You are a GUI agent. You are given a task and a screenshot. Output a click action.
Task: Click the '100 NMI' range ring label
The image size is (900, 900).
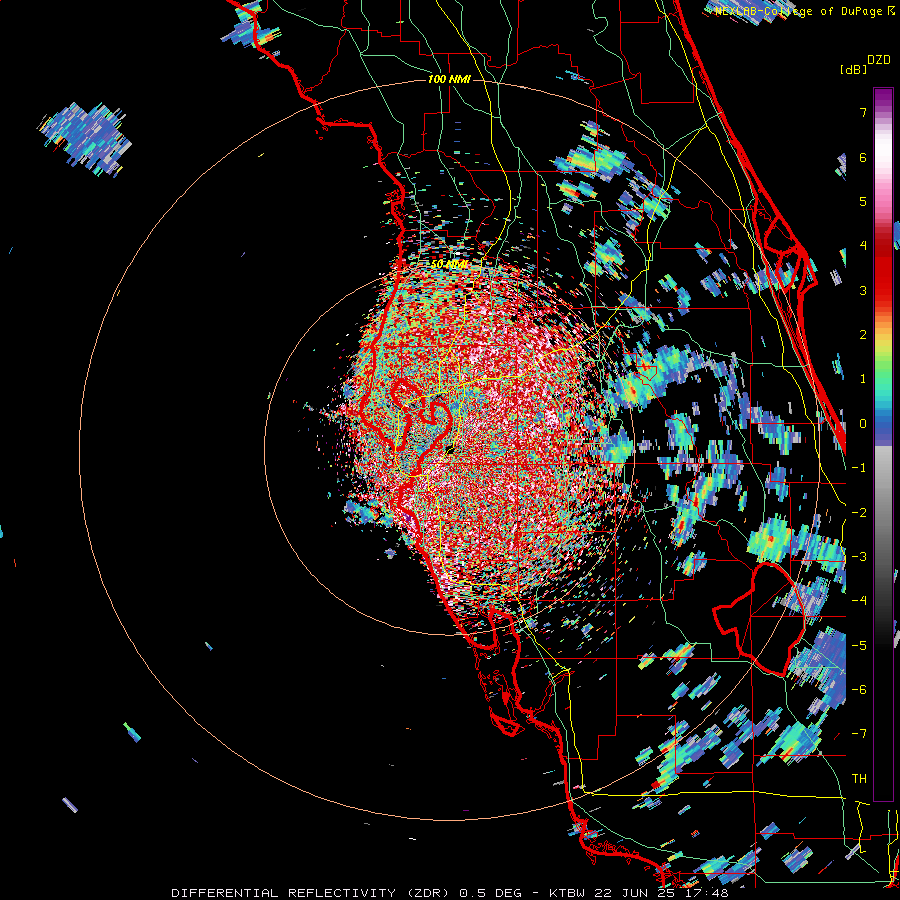(x=449, y=79)
